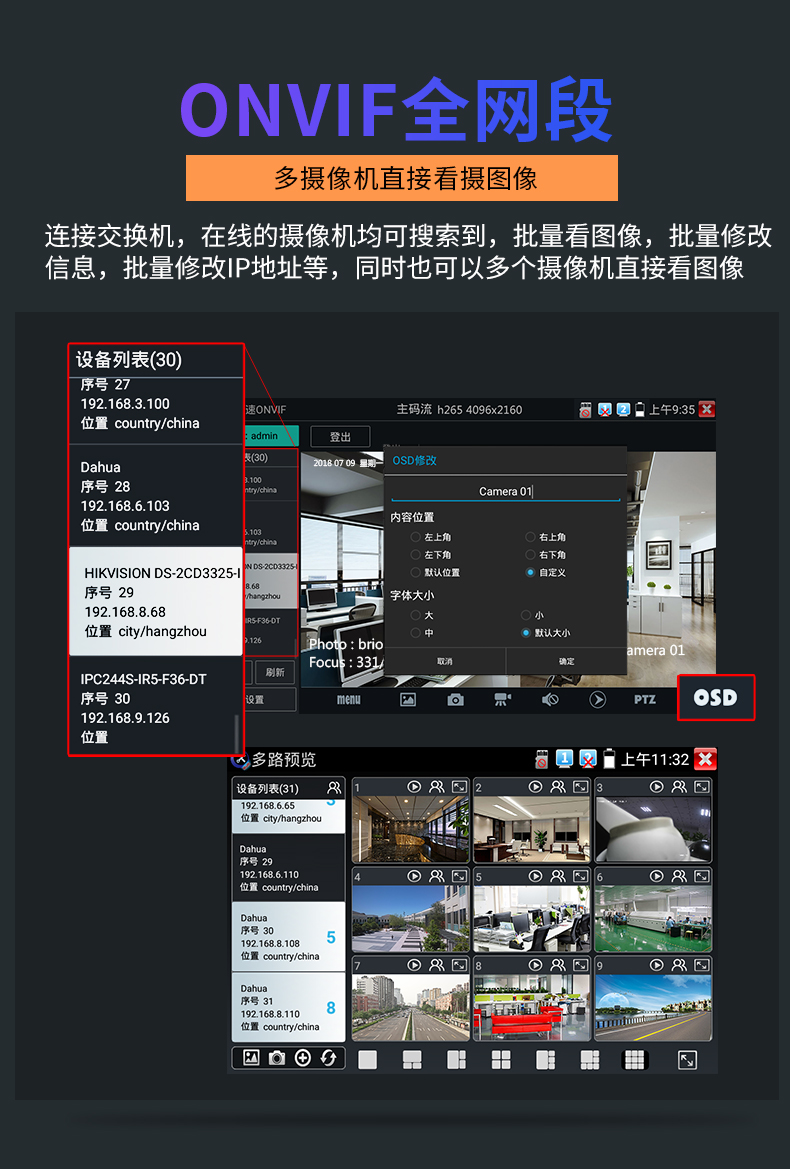Click the 登出 logout button

click(340, 437)
